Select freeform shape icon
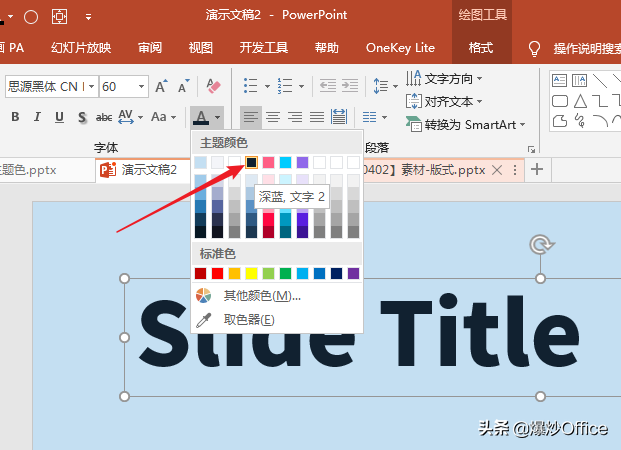 (x=560, y=121)
